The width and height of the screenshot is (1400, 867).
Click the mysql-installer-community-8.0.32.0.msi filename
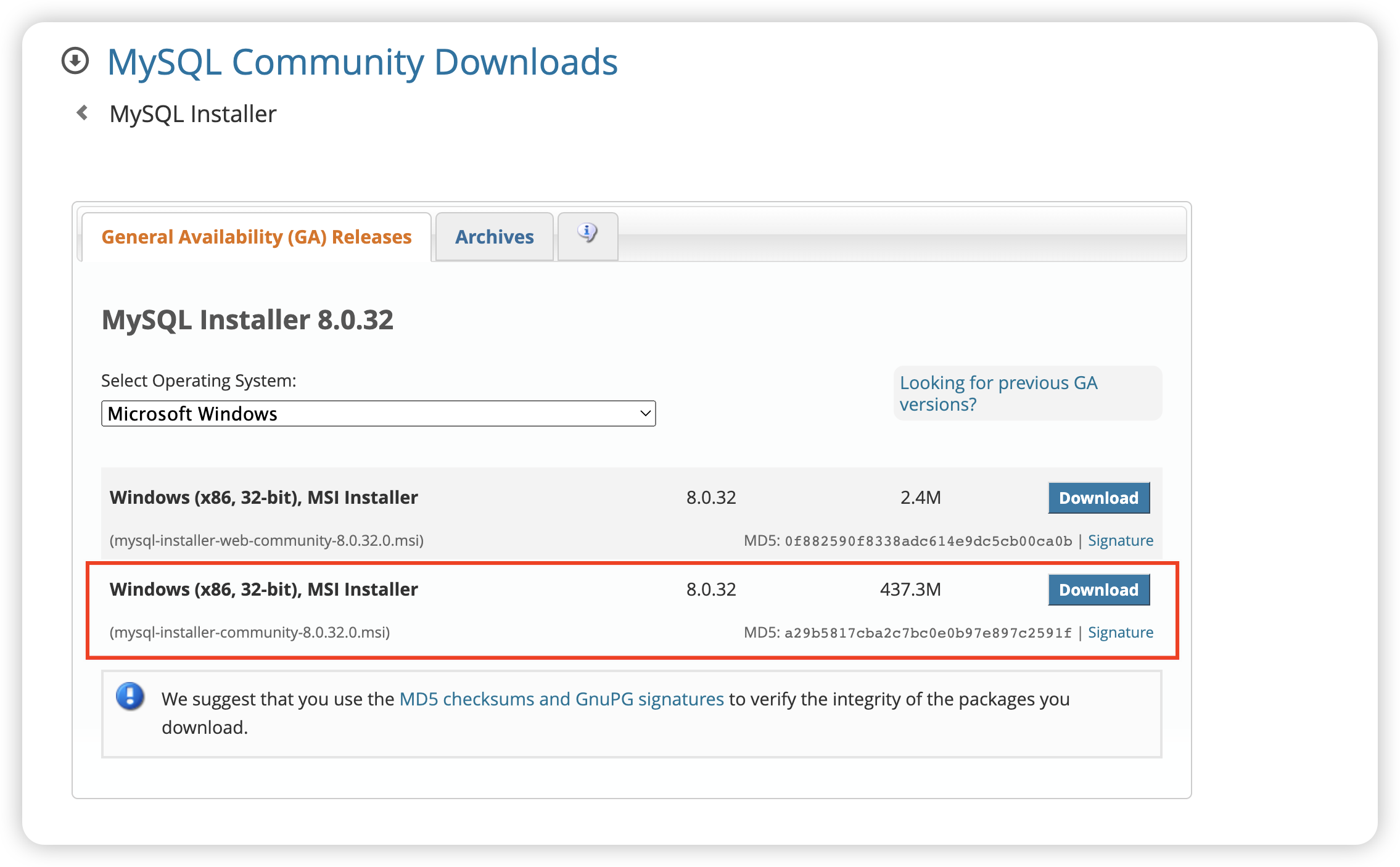[x=250, y=633]
